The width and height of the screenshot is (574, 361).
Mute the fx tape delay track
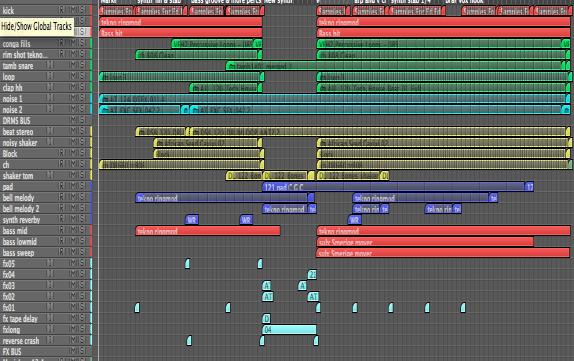[x=74, y=318]
